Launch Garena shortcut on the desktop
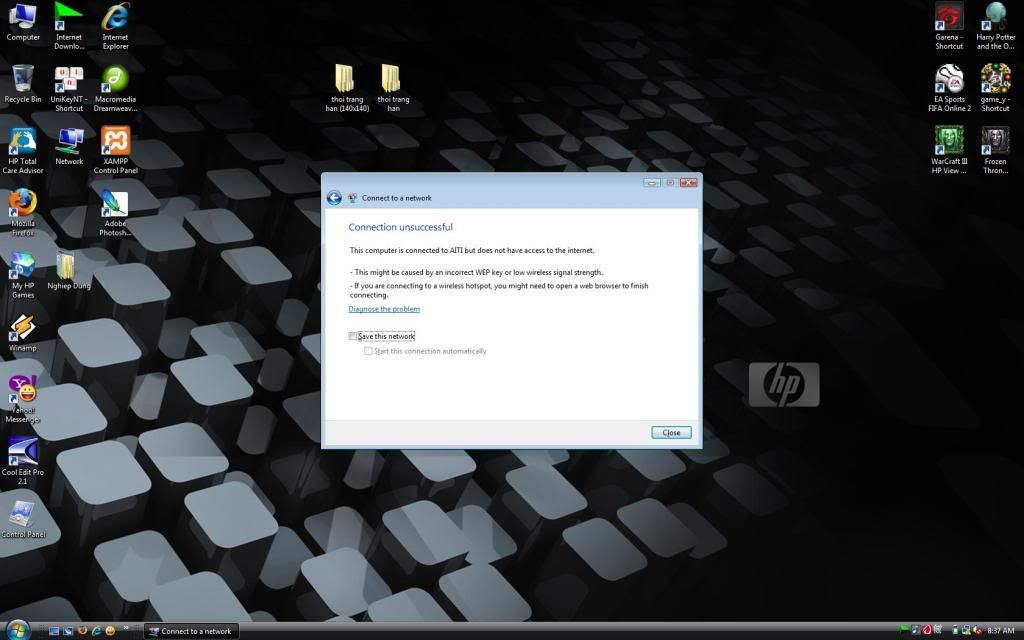Image resolution: width=1024 pixels, height=640 pixels. [948, 18]
